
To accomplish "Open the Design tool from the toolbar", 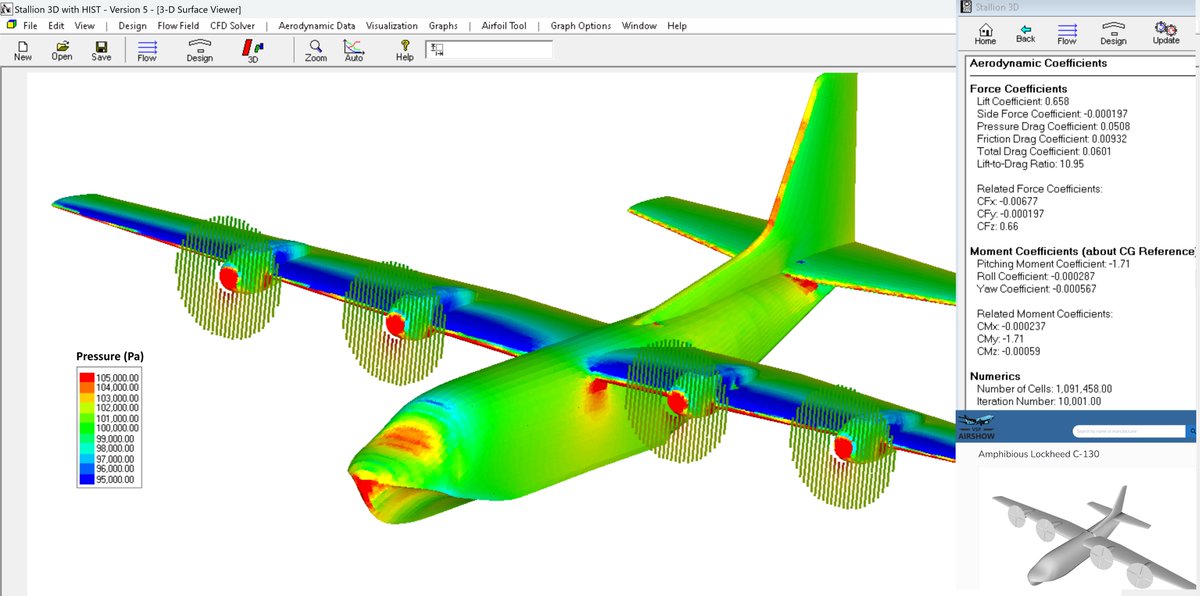I will [199, 49].
